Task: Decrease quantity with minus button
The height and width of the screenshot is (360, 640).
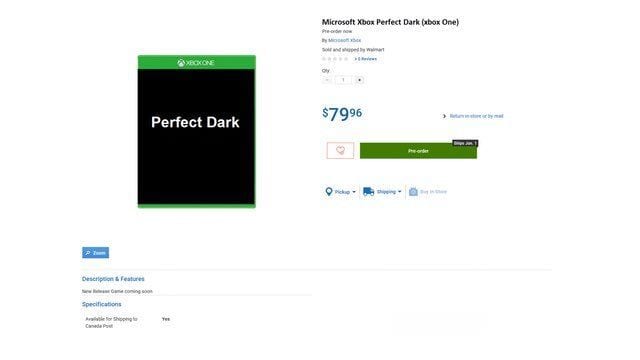Action: [327, 80]
